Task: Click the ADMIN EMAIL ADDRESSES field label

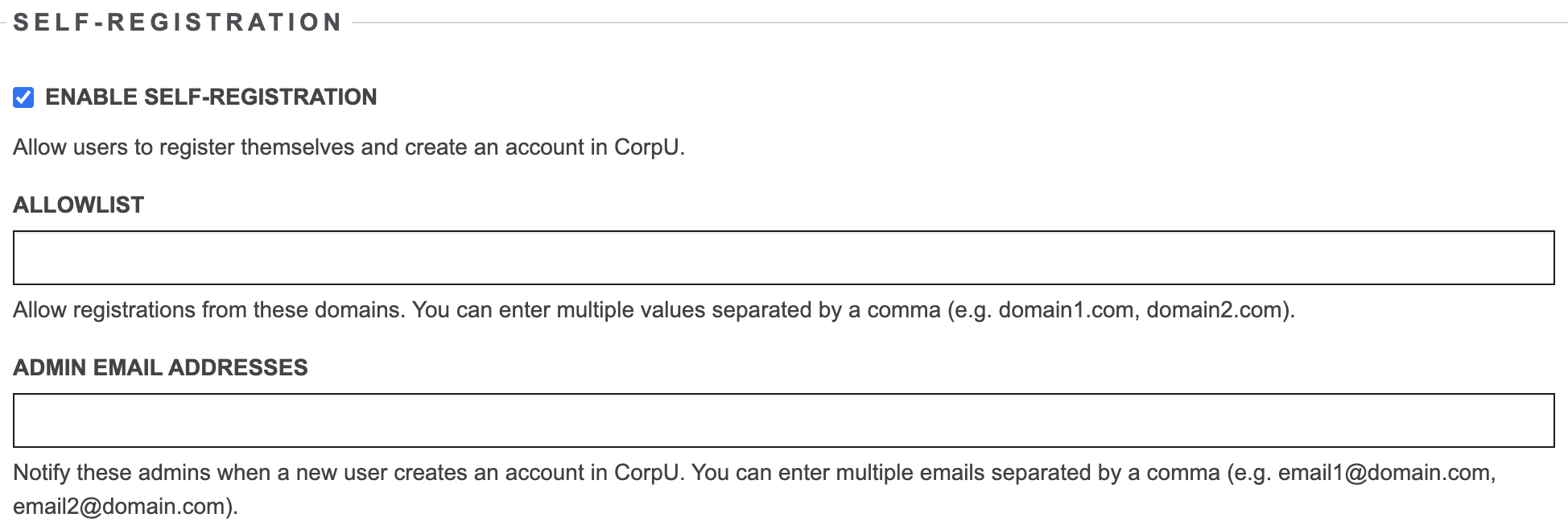Action: click(160, 368)
